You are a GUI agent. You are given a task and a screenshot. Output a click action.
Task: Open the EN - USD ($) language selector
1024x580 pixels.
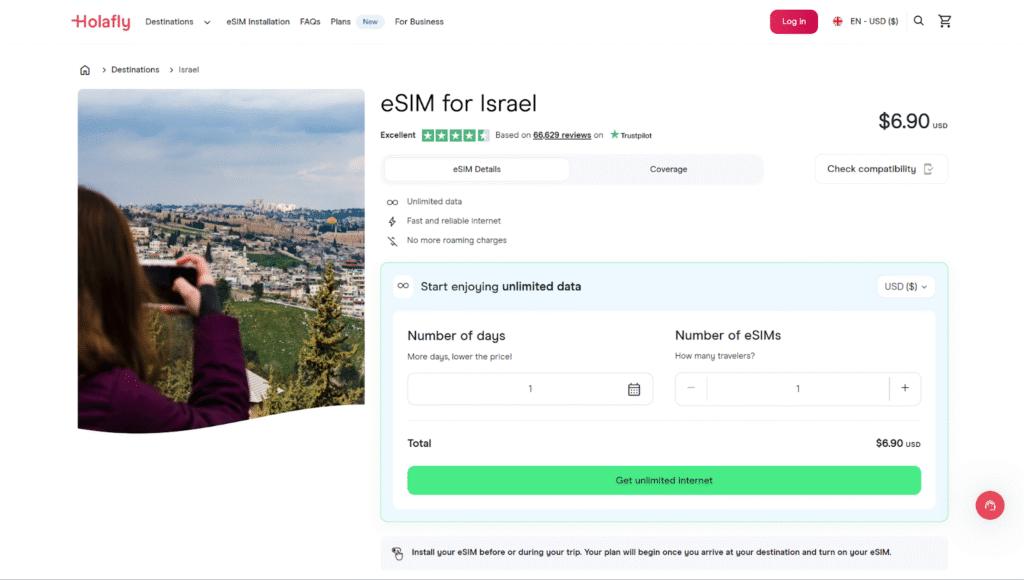(864, 20)
